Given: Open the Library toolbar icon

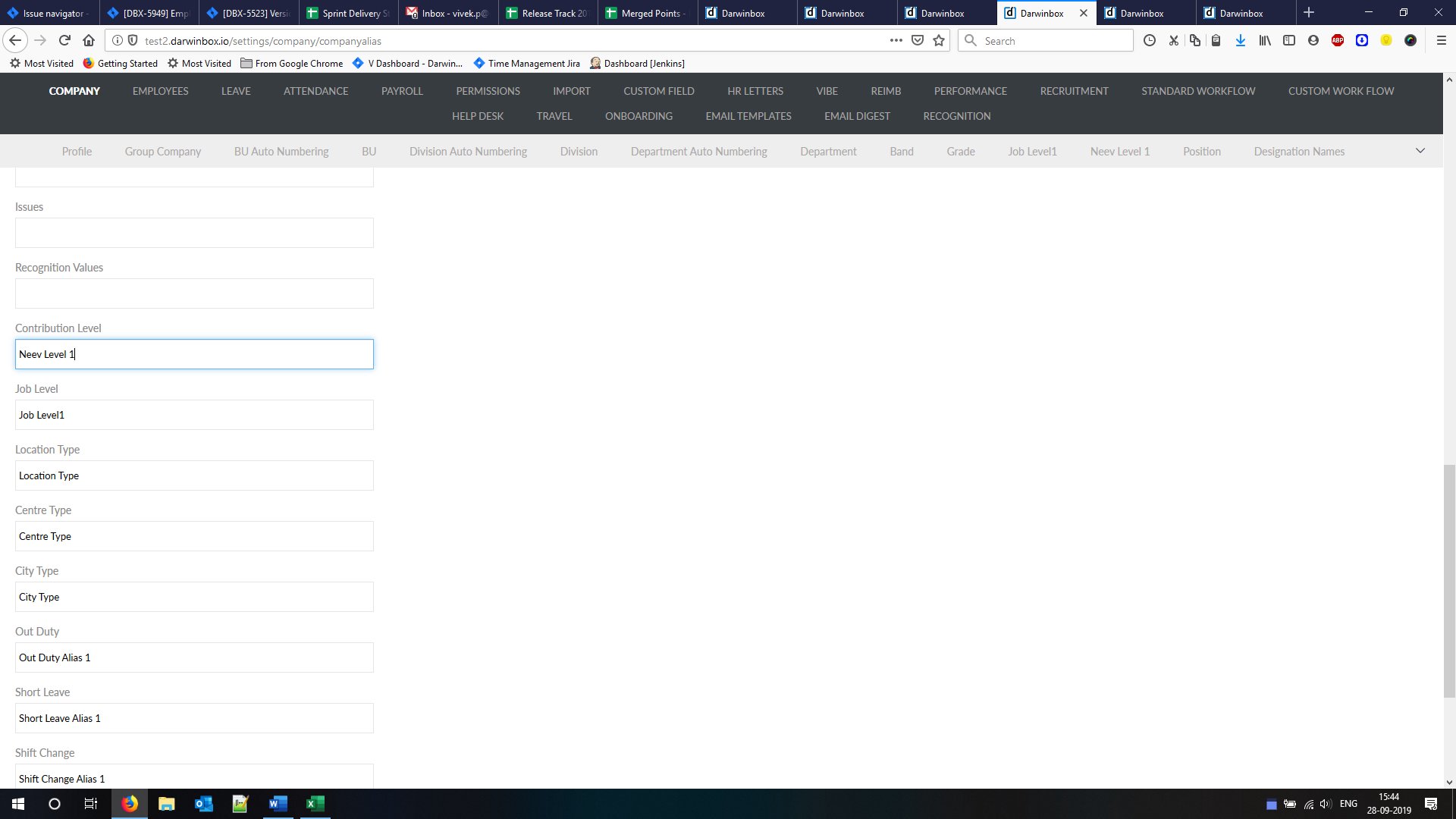Looking at the screenshot, I should pos(1265,41).
